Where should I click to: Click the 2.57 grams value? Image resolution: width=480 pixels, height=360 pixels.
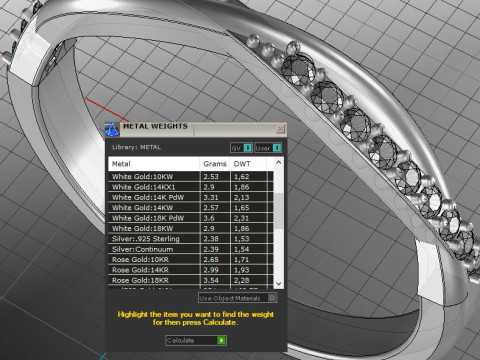pos(211,207)
